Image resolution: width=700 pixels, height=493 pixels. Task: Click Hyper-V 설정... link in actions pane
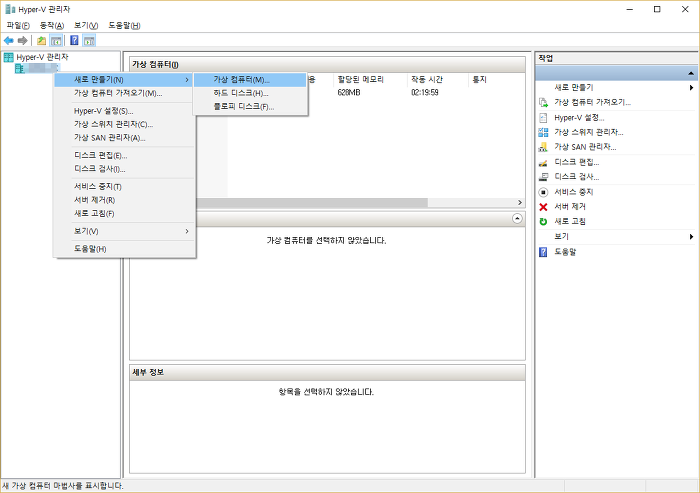[579, 118]
